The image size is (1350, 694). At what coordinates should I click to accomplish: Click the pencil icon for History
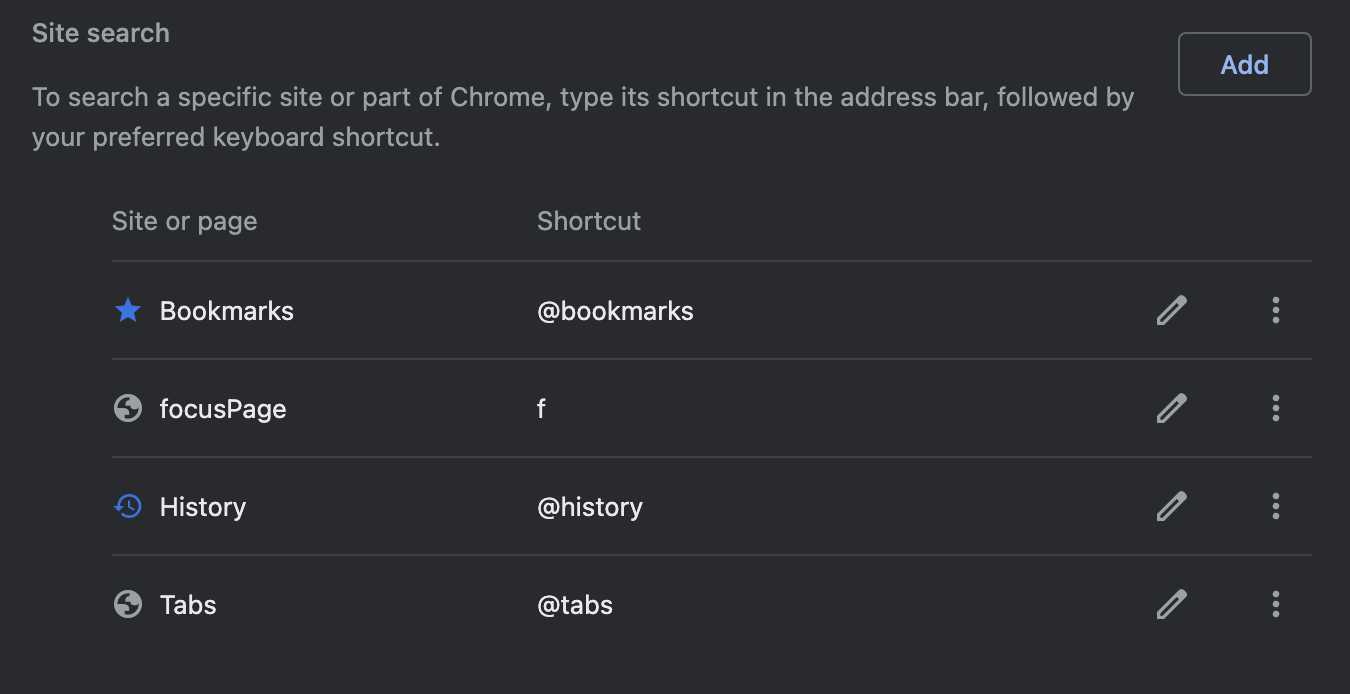tap(1171, 507)
